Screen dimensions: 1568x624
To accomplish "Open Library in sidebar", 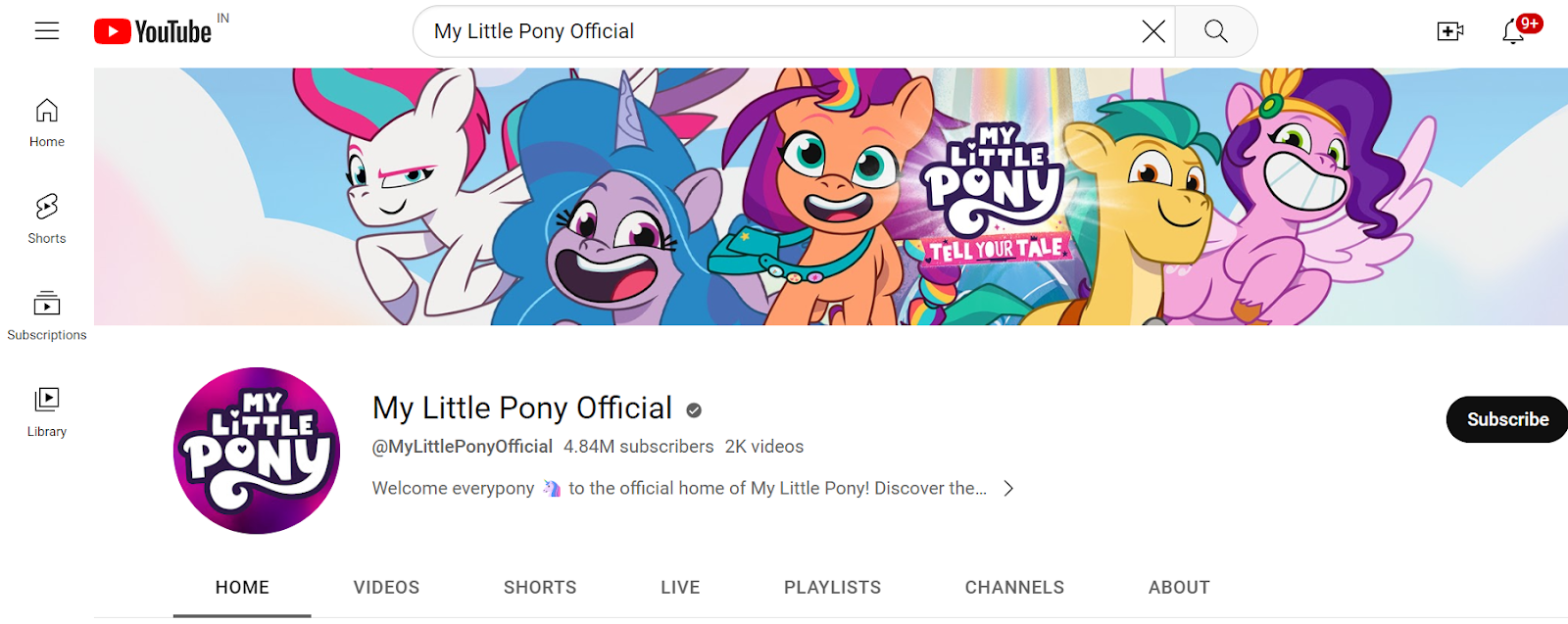I will click(x=47, y=412).
